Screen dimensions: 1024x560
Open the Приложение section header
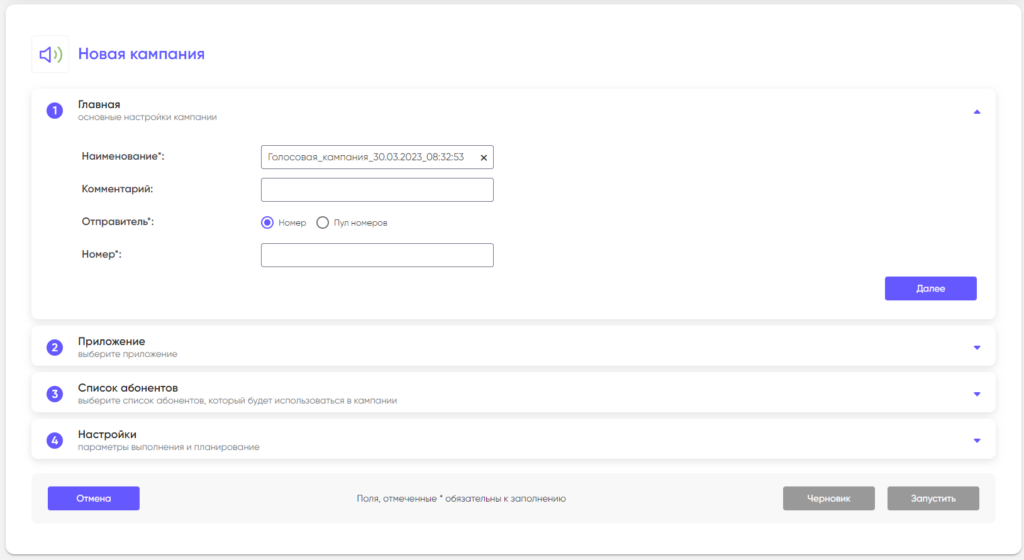tap(112, 342)
